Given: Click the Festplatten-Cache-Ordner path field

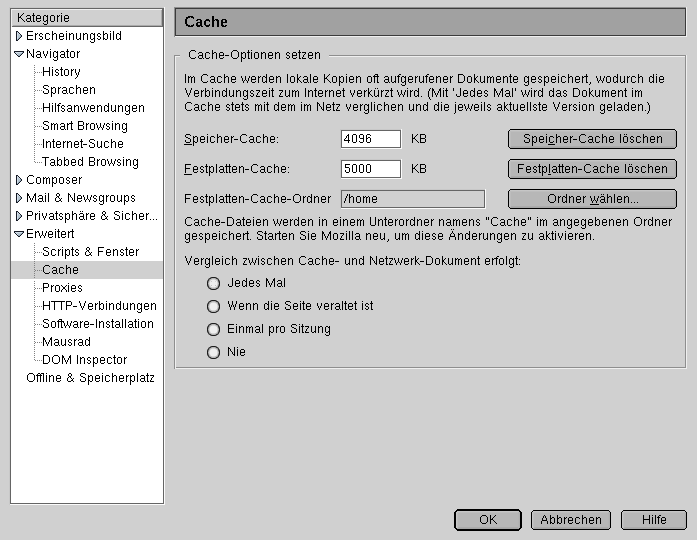Looking at the screenshot, I should (x=413, y=199).
